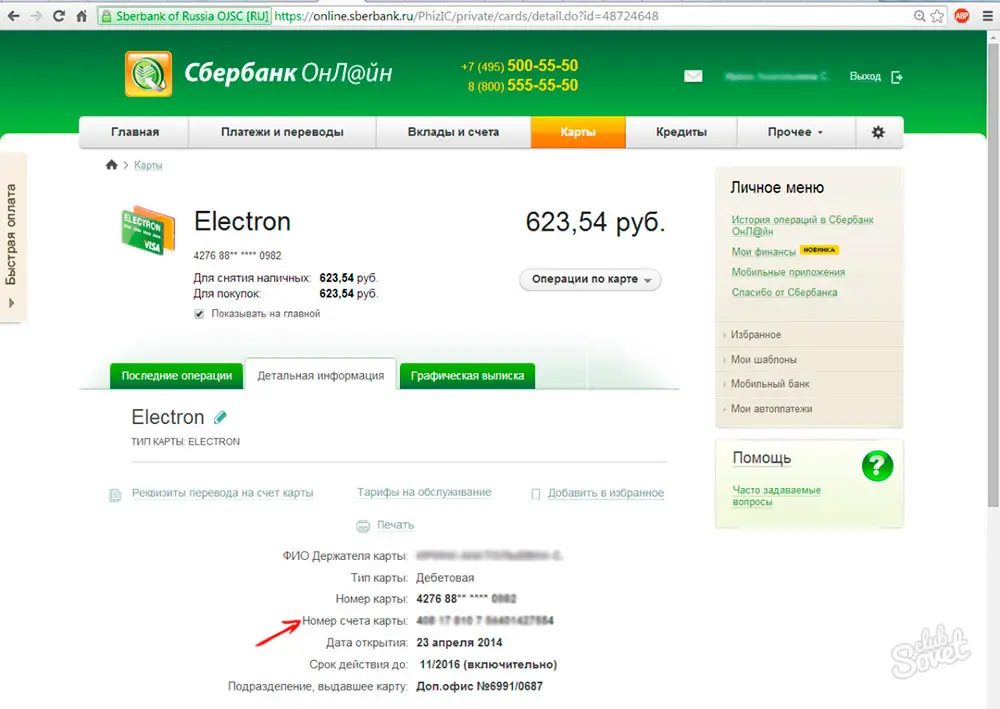Click the browser back arrow
Image resolution: width=1000 pixels, height=709 pixels.
click(x=14, y=16)
